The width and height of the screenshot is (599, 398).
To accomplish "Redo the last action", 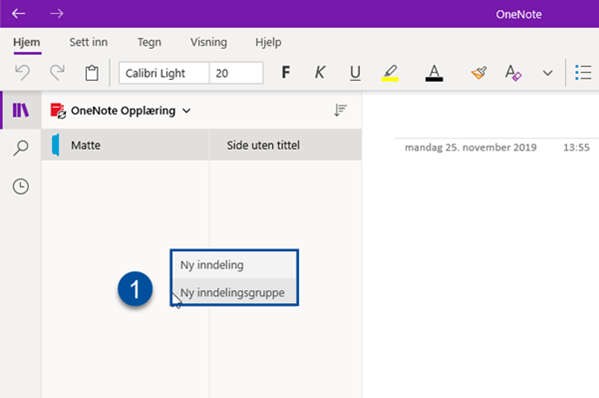I will click(x=57, y=73).
